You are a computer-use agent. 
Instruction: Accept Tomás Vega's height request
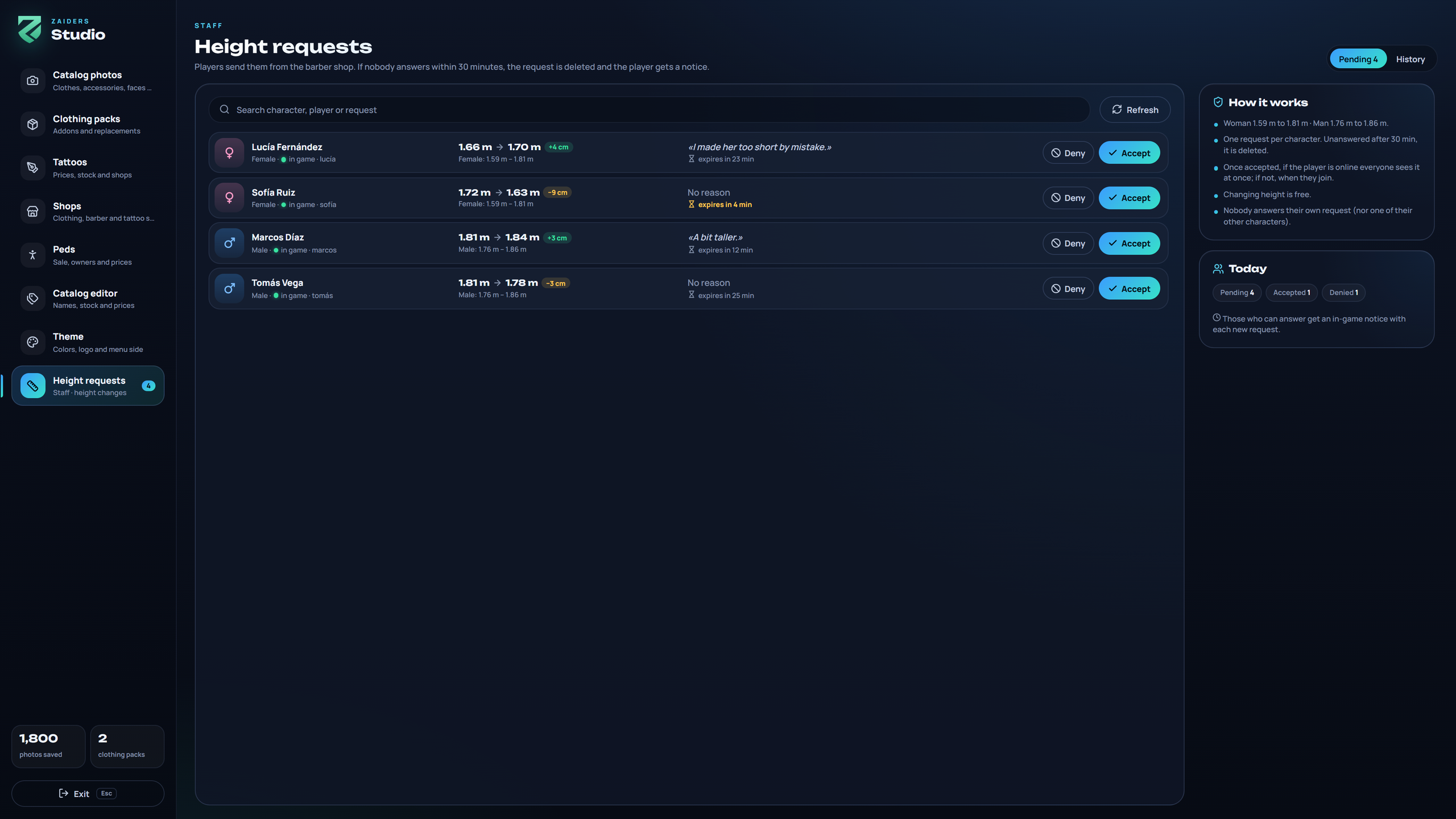(x=1129, y=288)
